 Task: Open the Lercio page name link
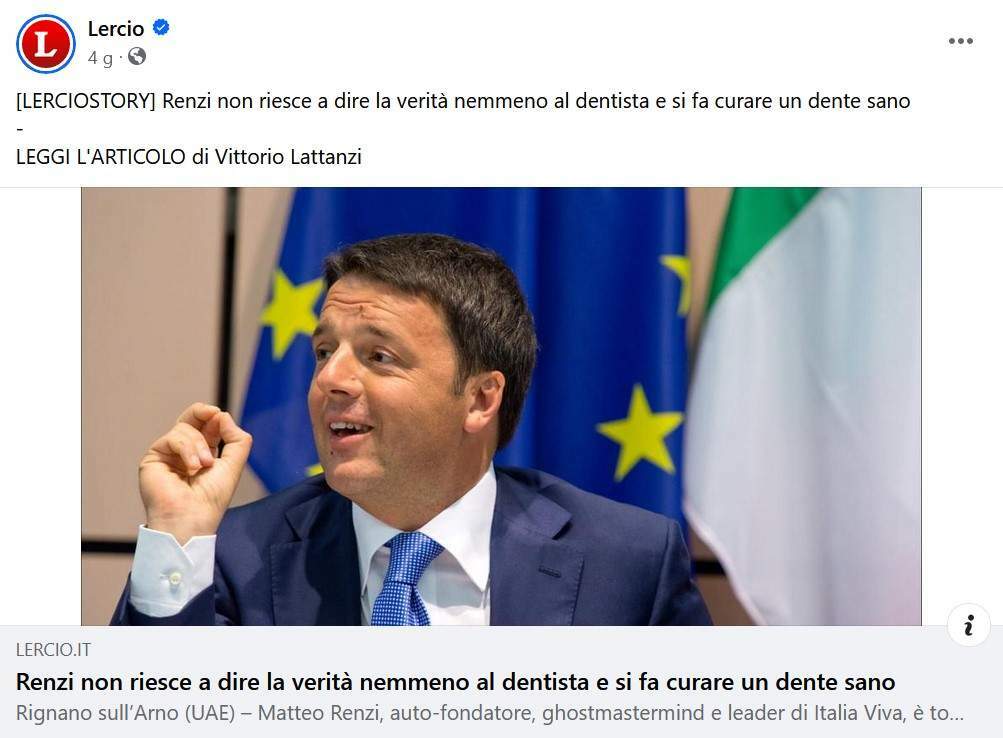point(116,28)
